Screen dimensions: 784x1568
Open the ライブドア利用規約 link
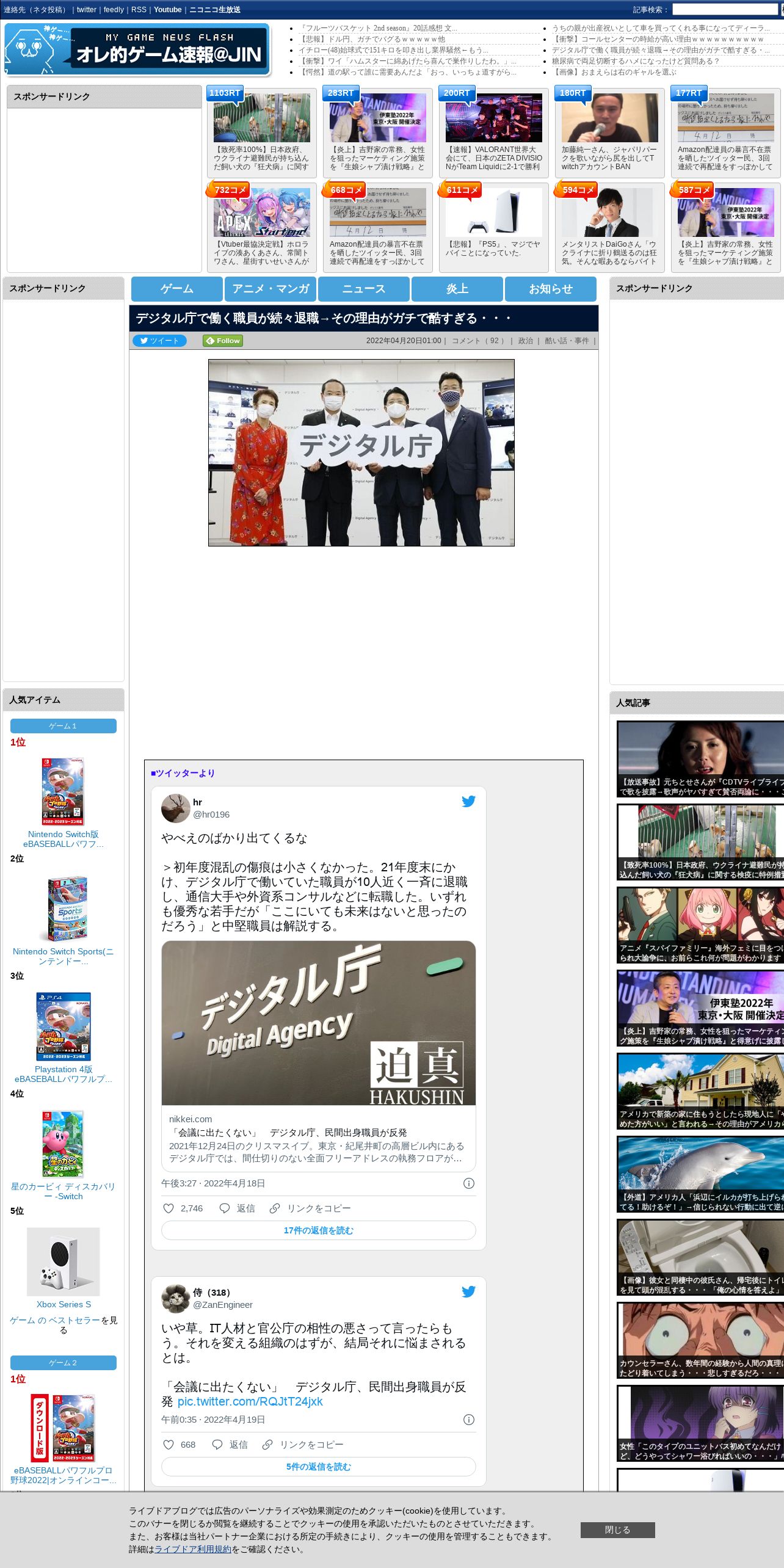[193, 1549]
